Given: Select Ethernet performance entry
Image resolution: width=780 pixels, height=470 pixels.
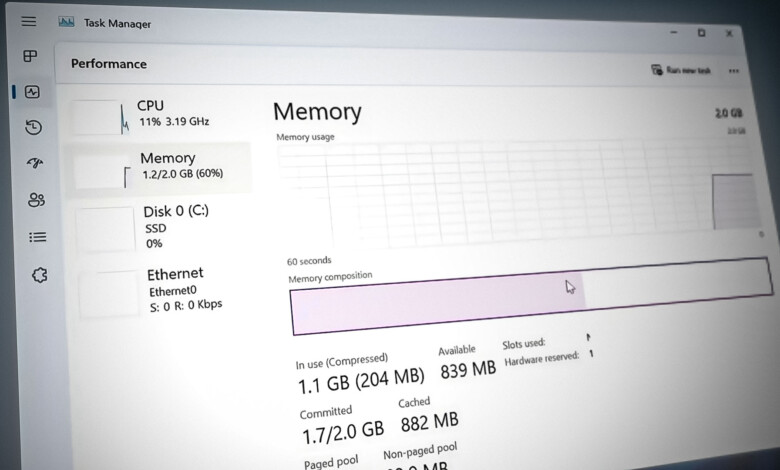Looking at the screenshot, I should [162, 292].
